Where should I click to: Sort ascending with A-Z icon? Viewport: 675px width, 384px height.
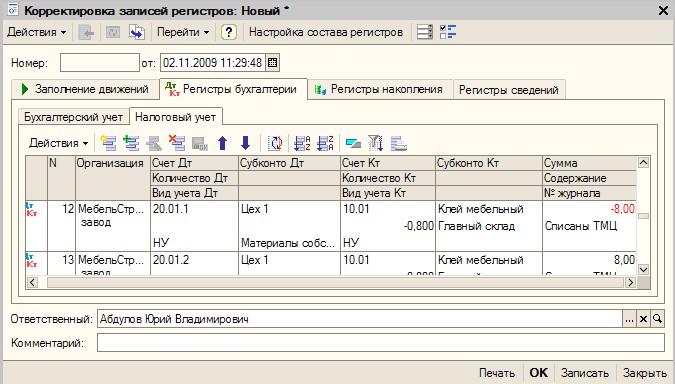click(x=302, y=143)
